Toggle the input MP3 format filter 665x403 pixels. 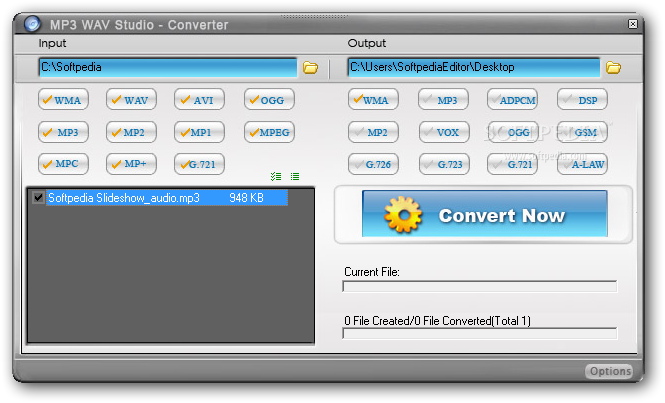63,132
